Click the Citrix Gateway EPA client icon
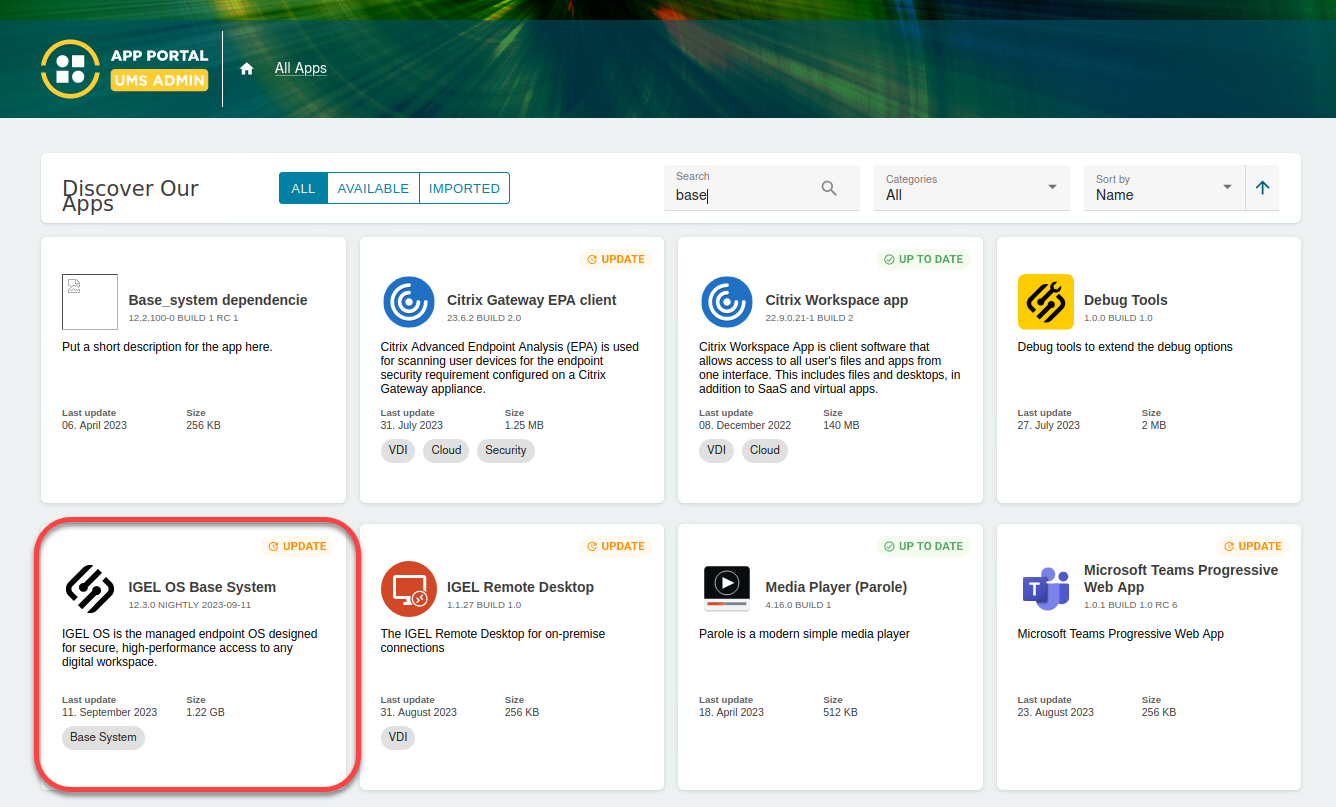This screenshot has width=1336, height=807. point(408,302)
